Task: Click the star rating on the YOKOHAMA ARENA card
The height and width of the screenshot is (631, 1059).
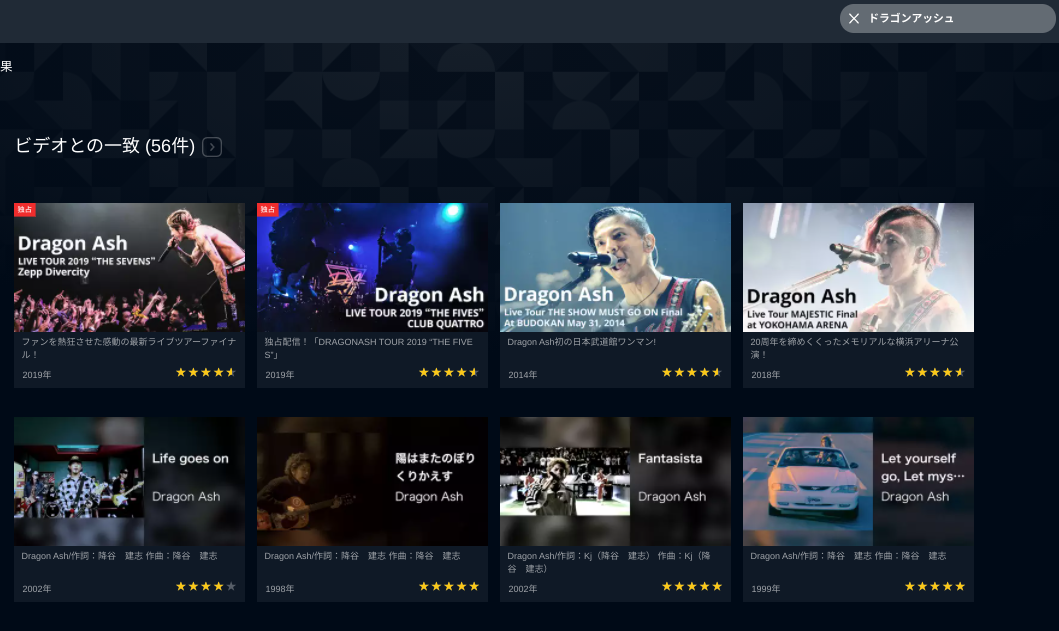Action: click(935, 372)
